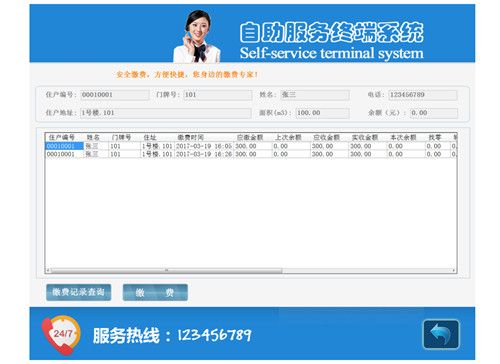Click the 余额 field showing 0.00
The height and width of the screenshot is (364, 500).
pyautogui.click(x=434, y=113)
